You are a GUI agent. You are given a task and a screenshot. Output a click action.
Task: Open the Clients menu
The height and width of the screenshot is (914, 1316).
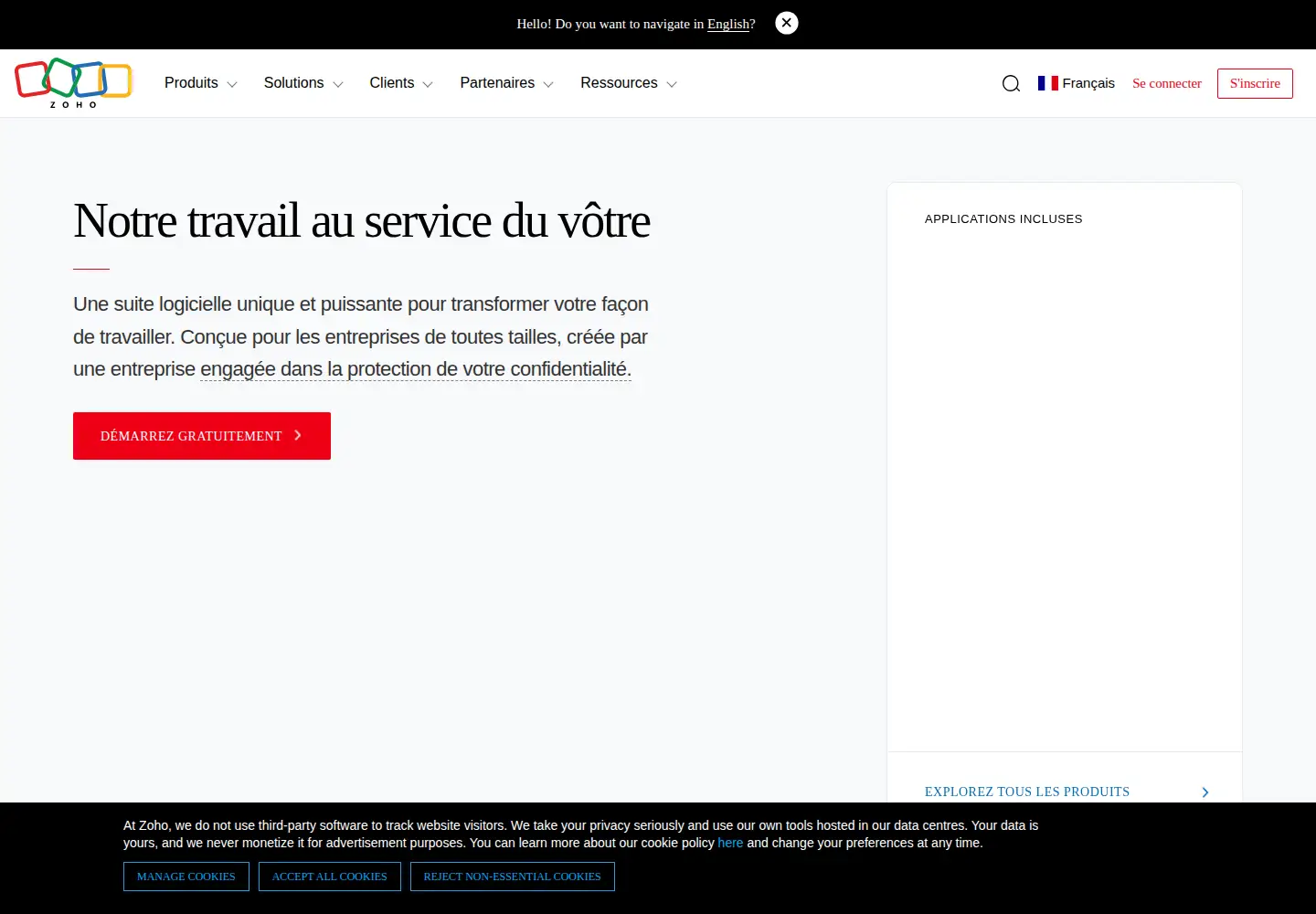point(401,83)
